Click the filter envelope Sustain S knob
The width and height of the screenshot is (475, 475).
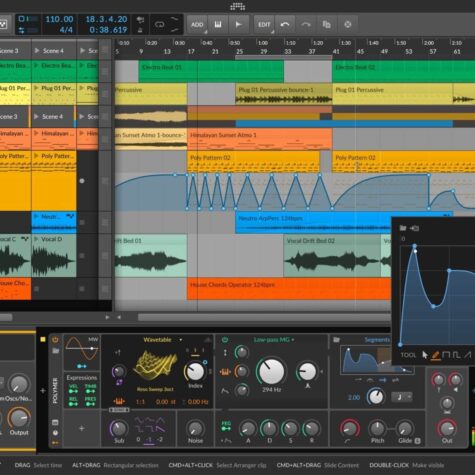tap(290, 429)
